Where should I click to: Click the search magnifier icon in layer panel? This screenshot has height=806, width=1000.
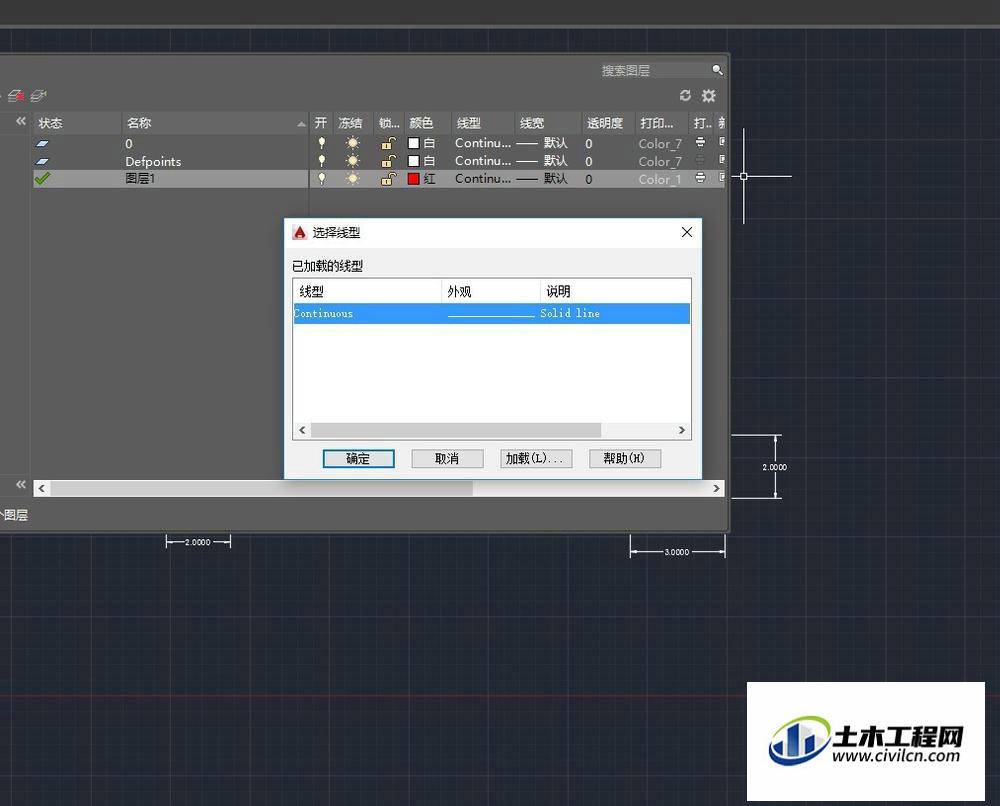(x=717, y=70)
